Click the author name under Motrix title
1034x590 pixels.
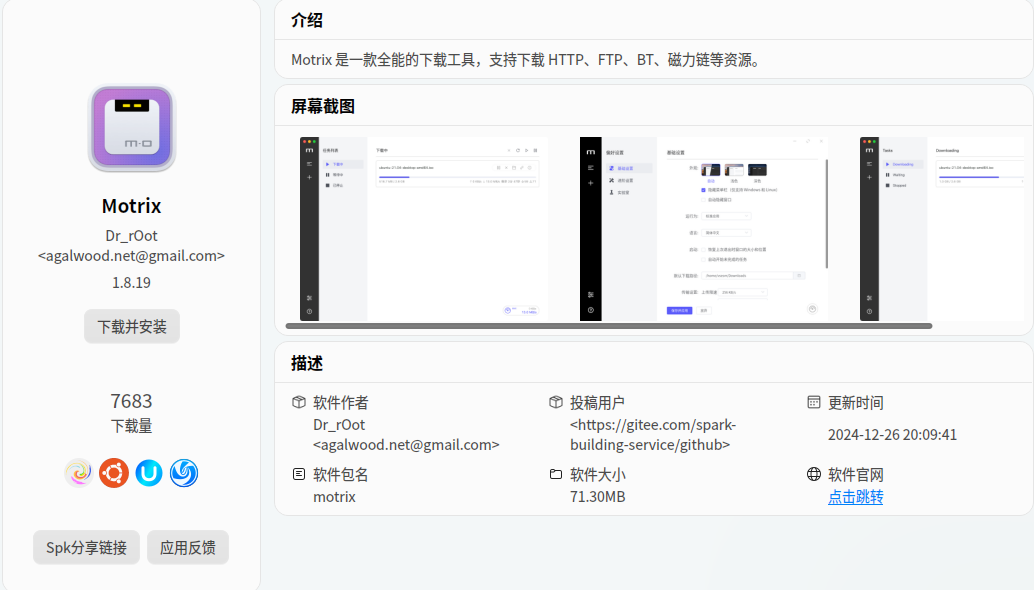click(x=131, y=236)
